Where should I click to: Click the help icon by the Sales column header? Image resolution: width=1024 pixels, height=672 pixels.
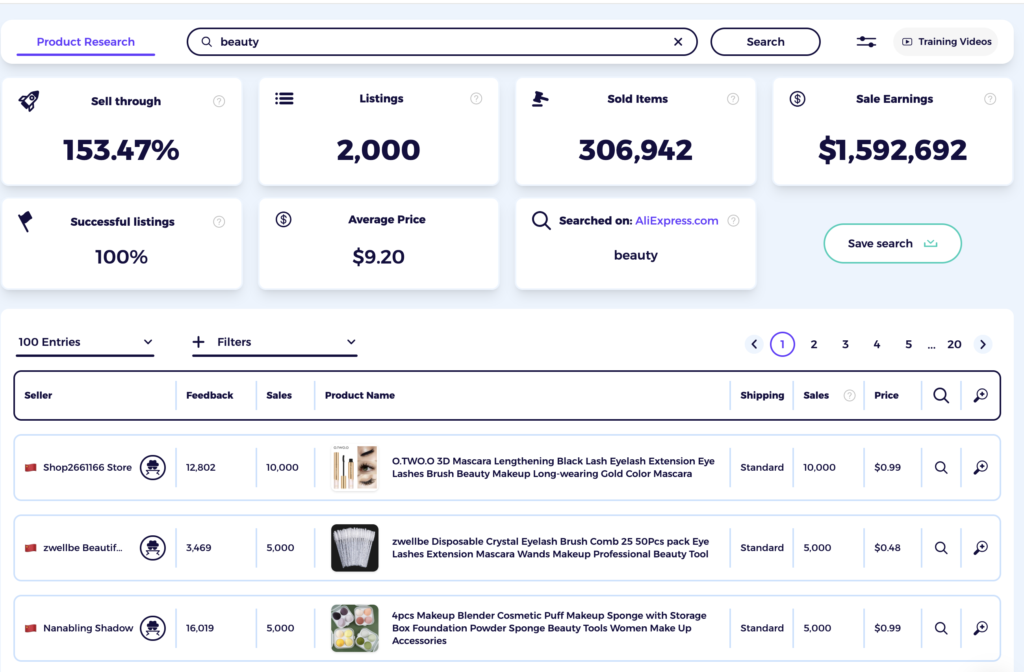click(x=847, y=395)
